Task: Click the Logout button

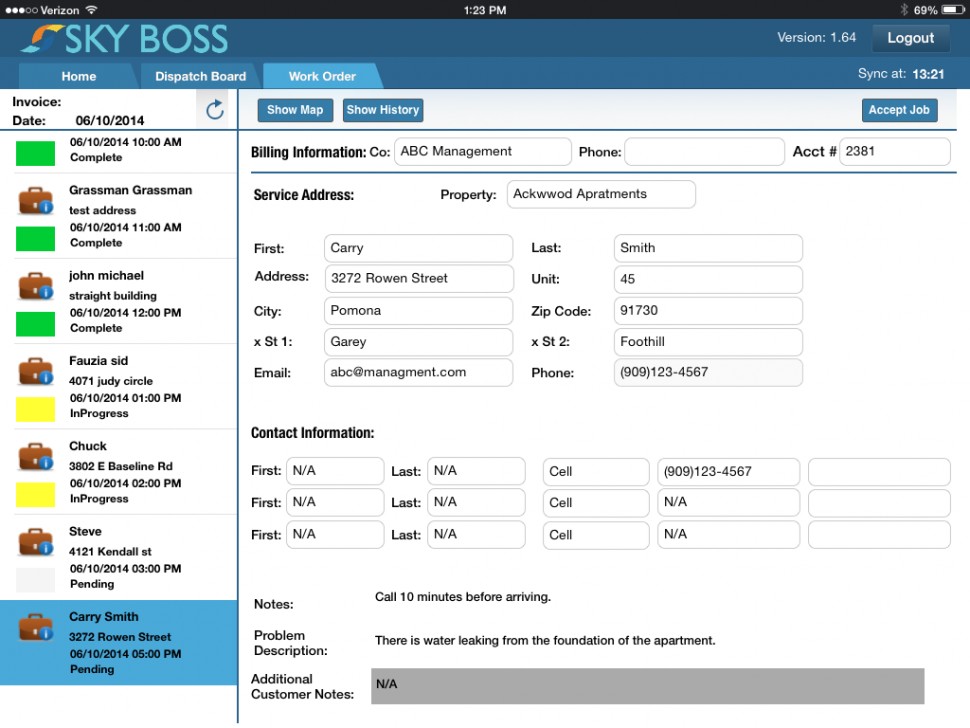Action: click(911, 38)
